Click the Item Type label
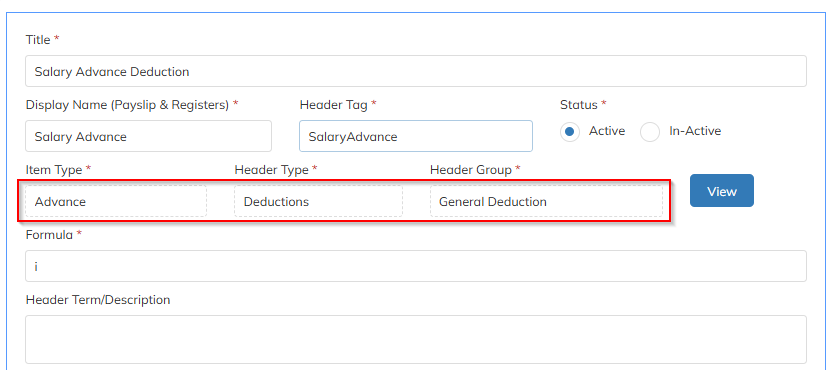The width and height of the screenshot is (826, 370). tap(54, 170)
